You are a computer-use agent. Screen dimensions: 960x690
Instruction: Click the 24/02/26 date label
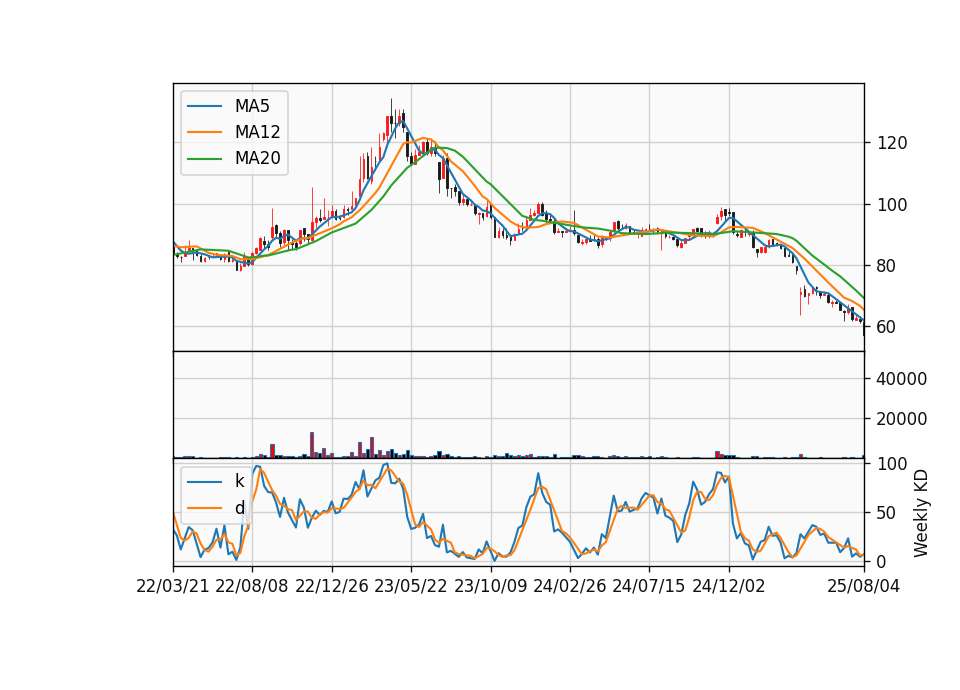coord(569,586)
